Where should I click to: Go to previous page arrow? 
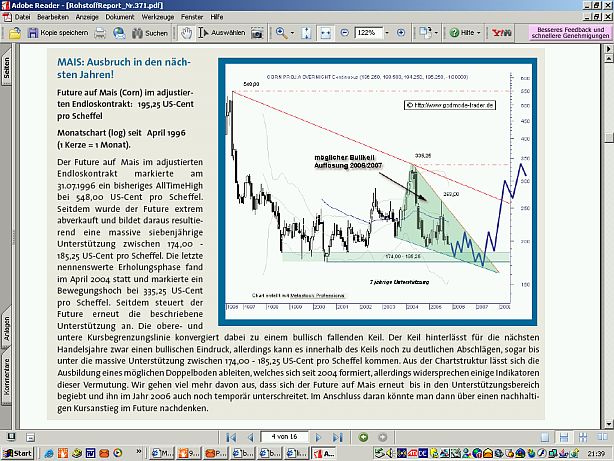tap(250, 437)
